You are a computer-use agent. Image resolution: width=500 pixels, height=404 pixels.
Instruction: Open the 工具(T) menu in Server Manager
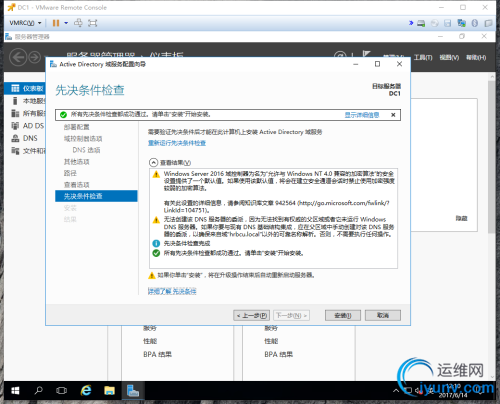tap(423, 58)
